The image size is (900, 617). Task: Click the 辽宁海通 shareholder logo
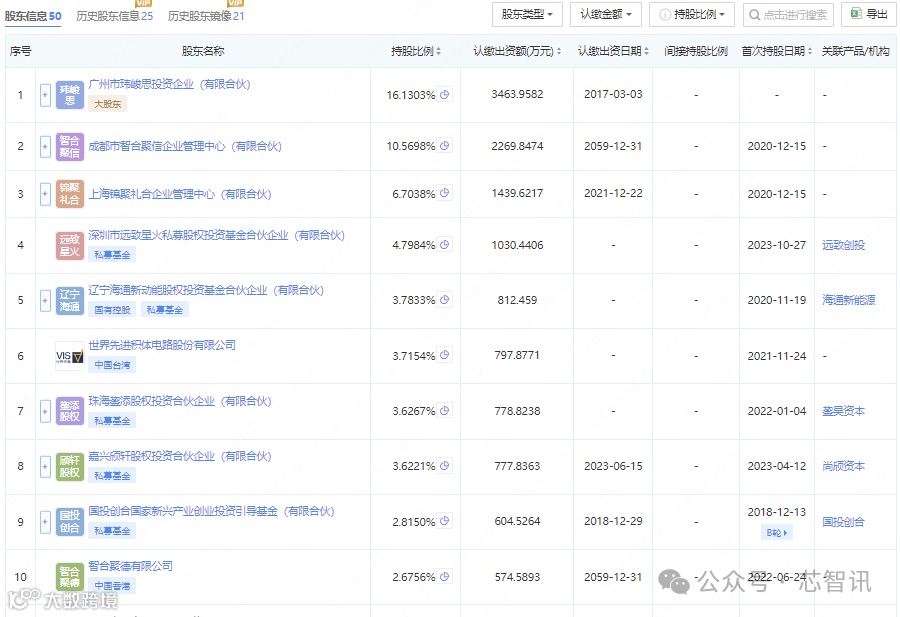(70, 300)
